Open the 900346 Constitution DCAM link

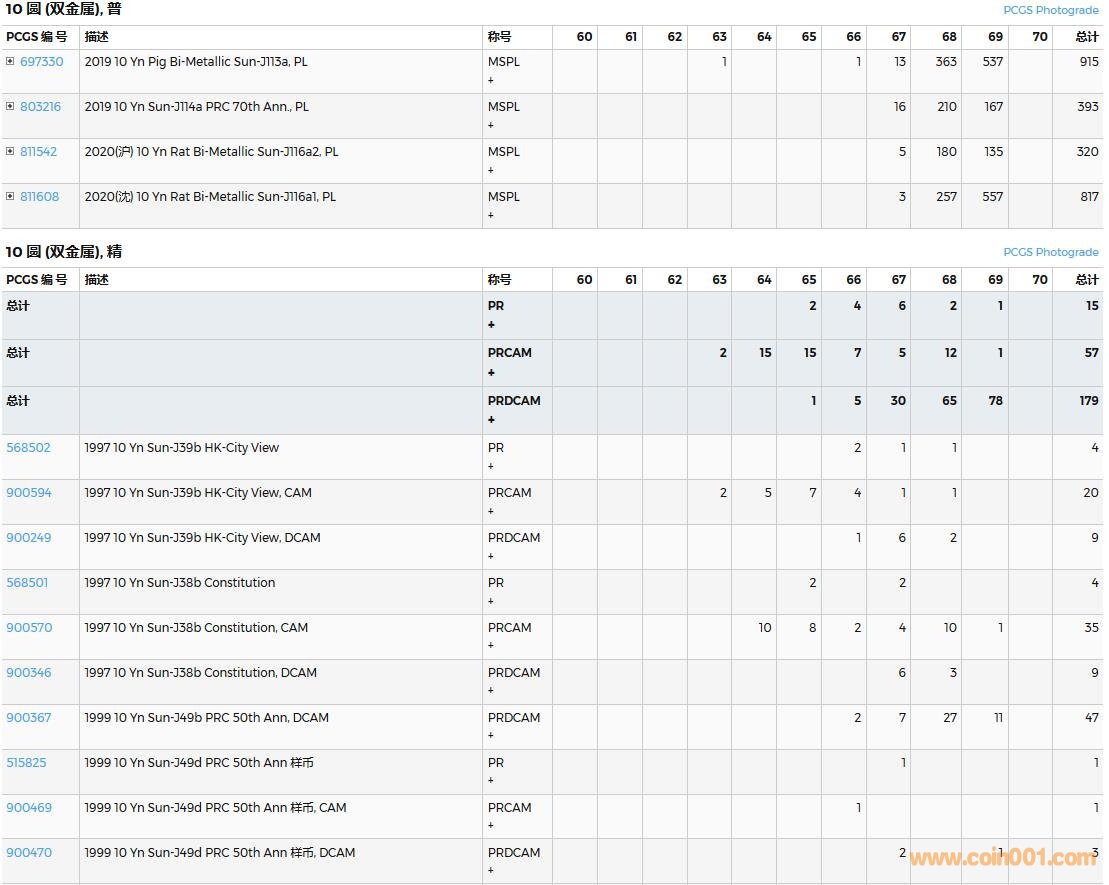coord(28,673)
